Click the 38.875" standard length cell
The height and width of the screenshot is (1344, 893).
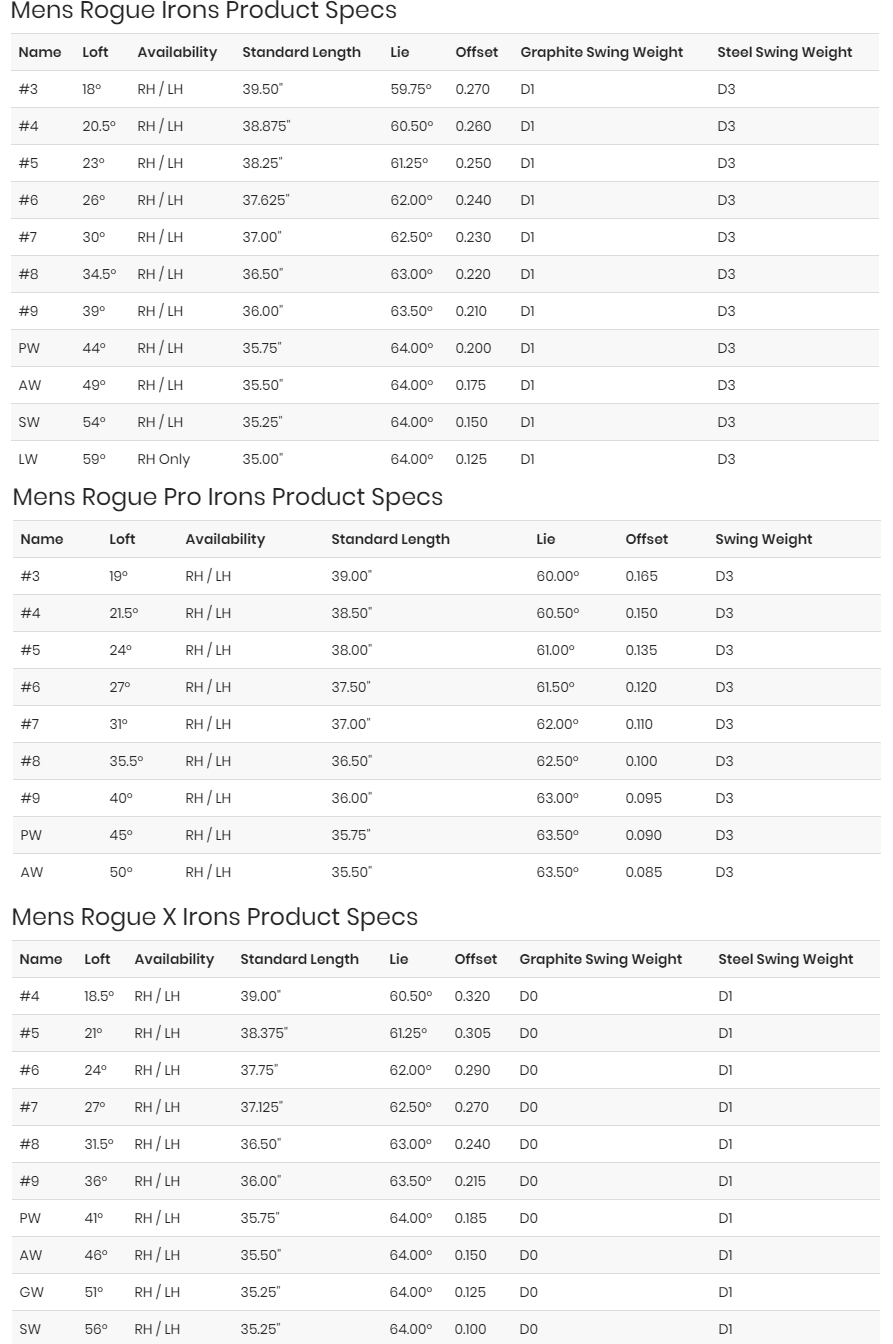(266, 126)
